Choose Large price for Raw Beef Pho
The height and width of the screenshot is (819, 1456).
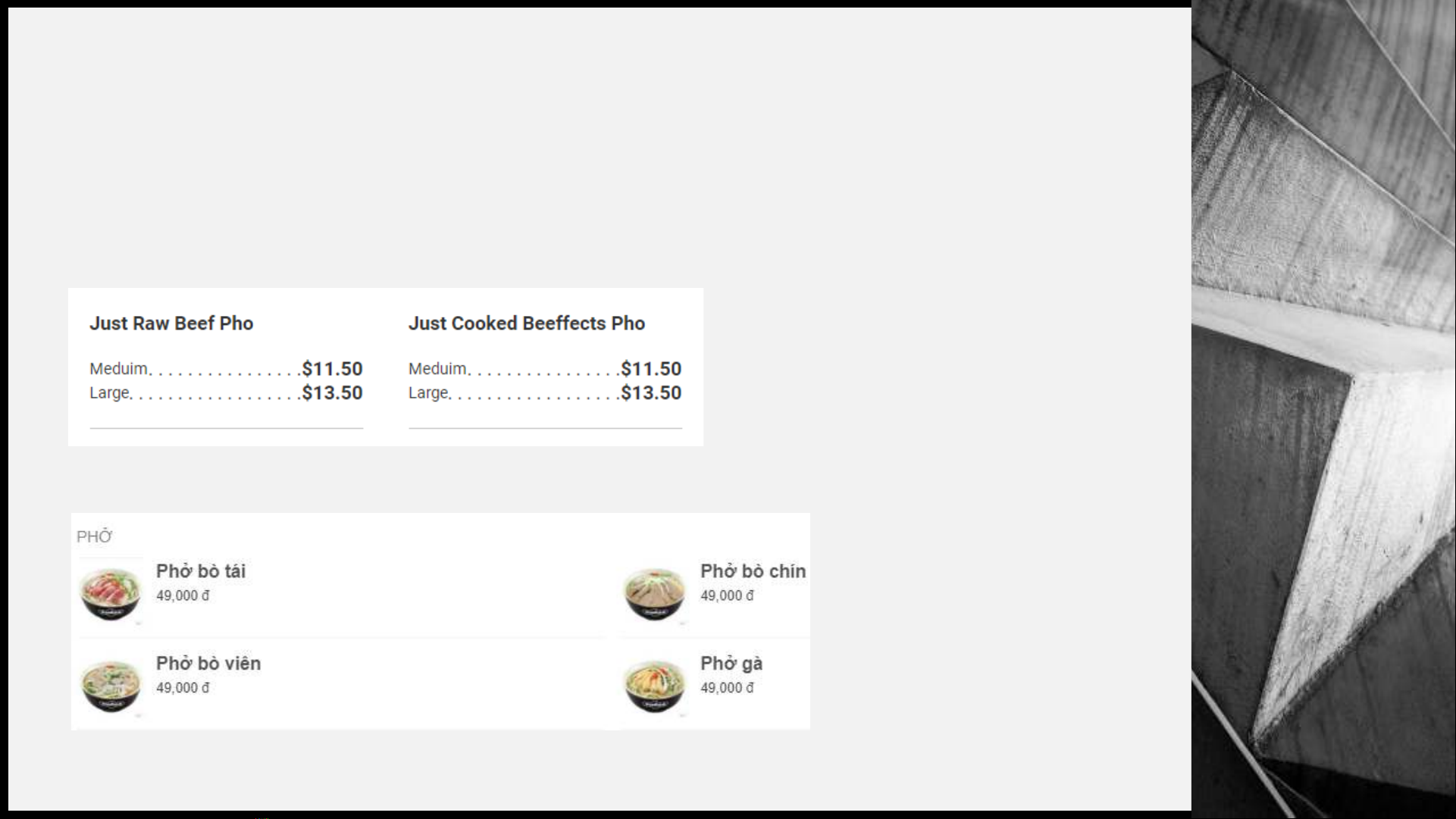[226, 393]
